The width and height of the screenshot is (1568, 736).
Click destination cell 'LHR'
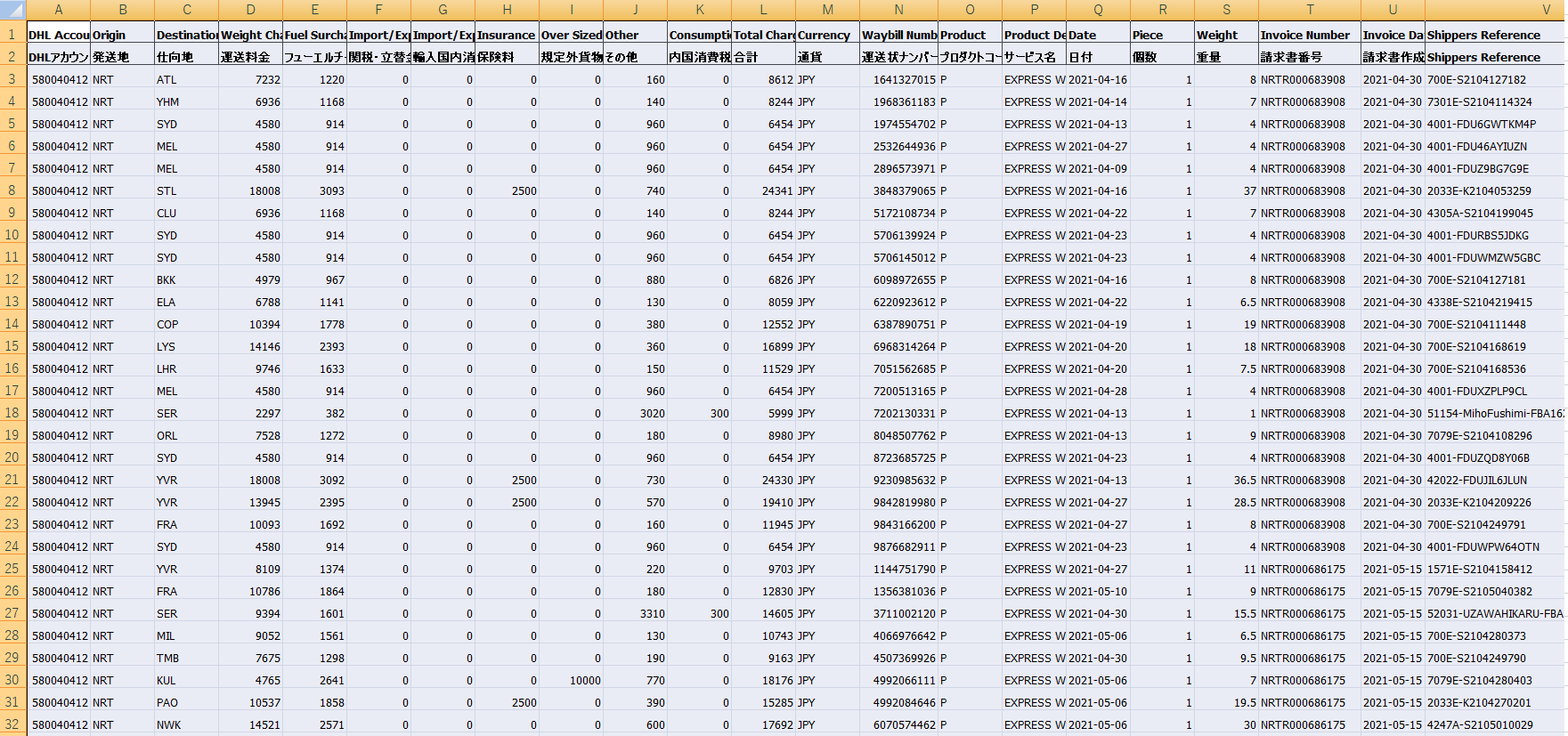click(x=187, y=368)
